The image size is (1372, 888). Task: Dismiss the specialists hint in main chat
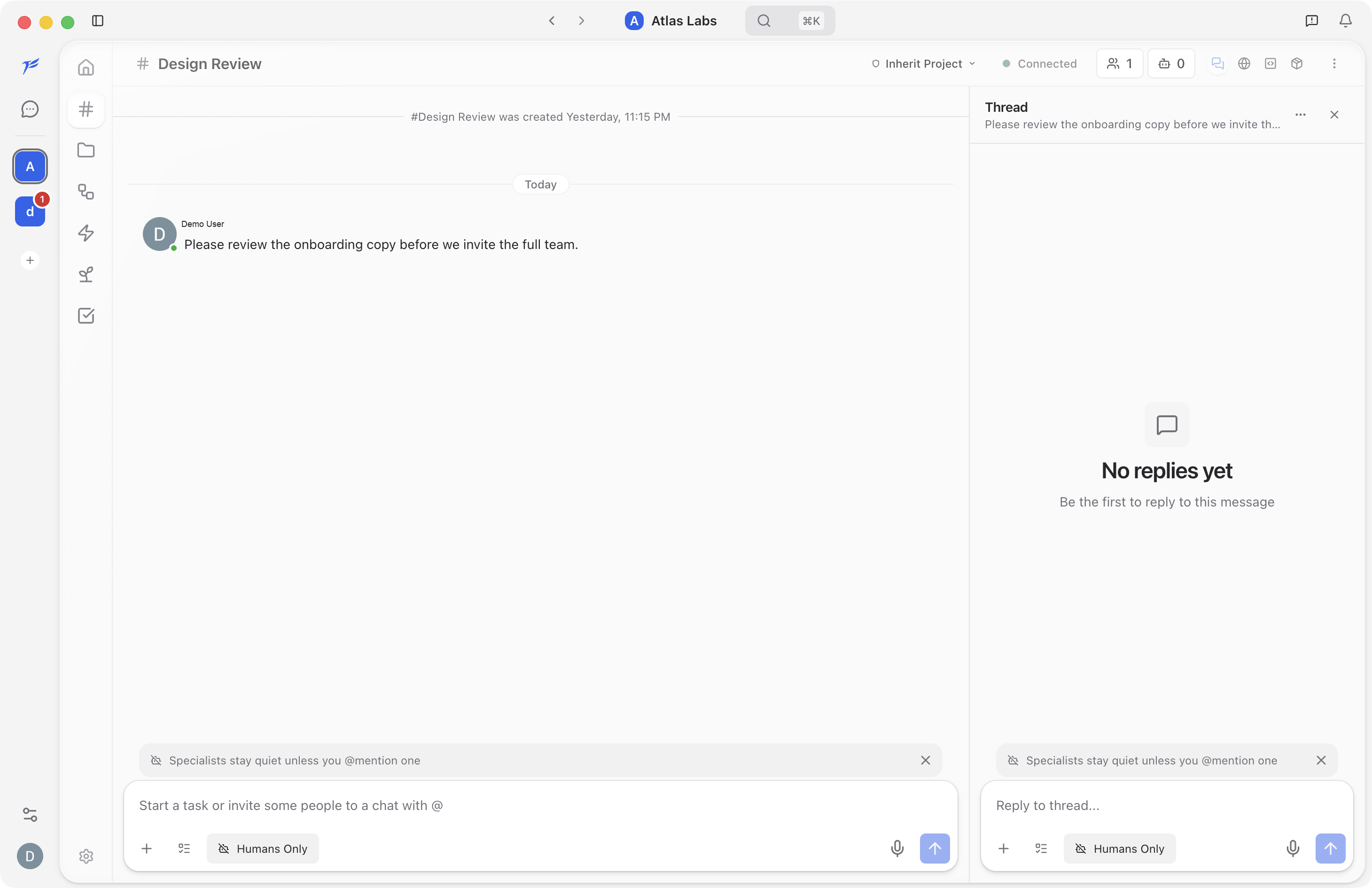coord(925,761)
